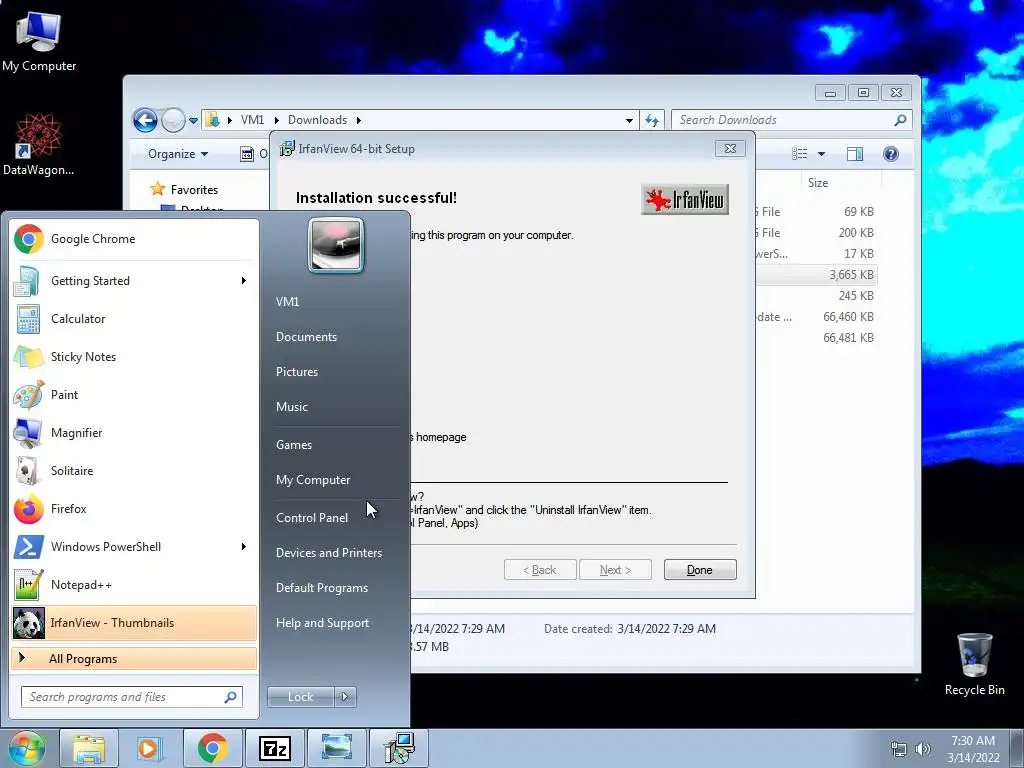Open Help and Support

tap(323, 623)
